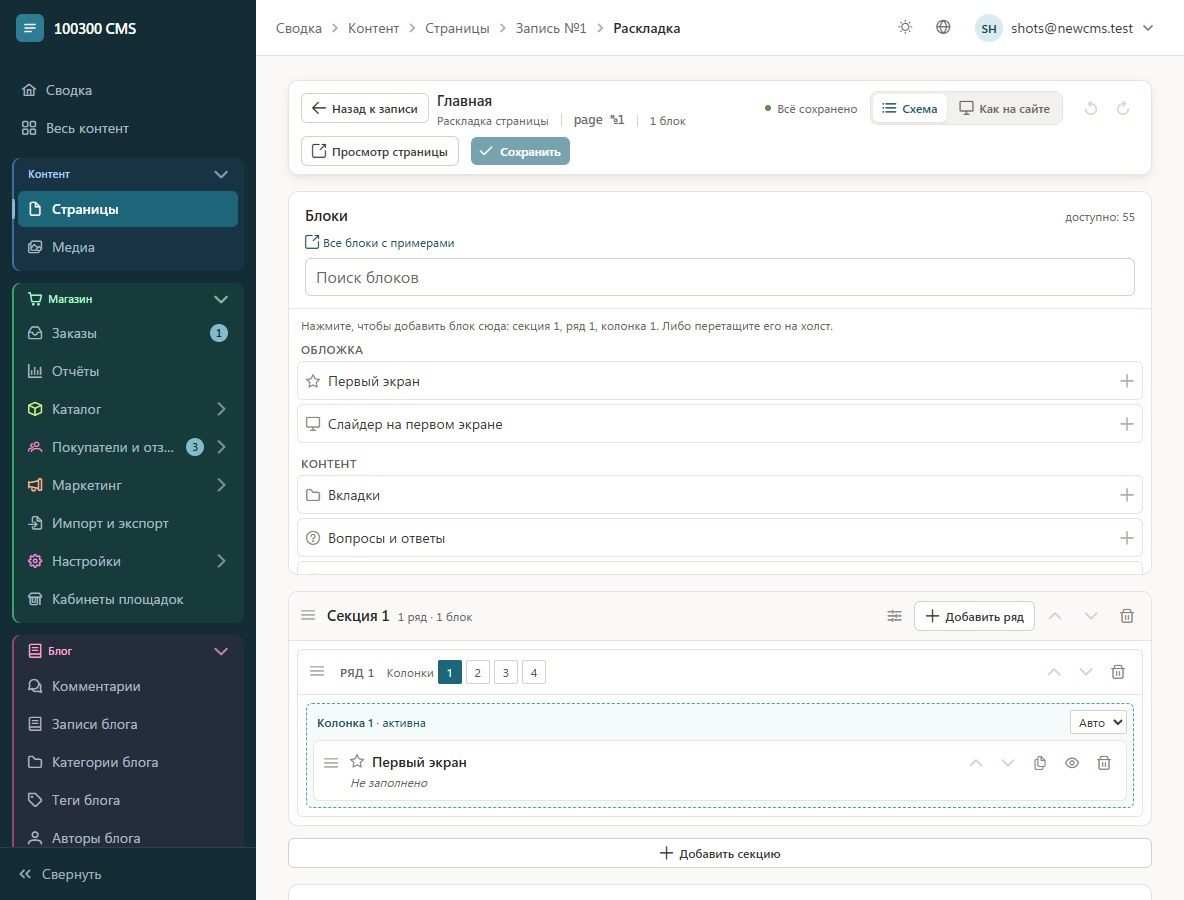Go to Медиа in sidebar

coord(128,247)
